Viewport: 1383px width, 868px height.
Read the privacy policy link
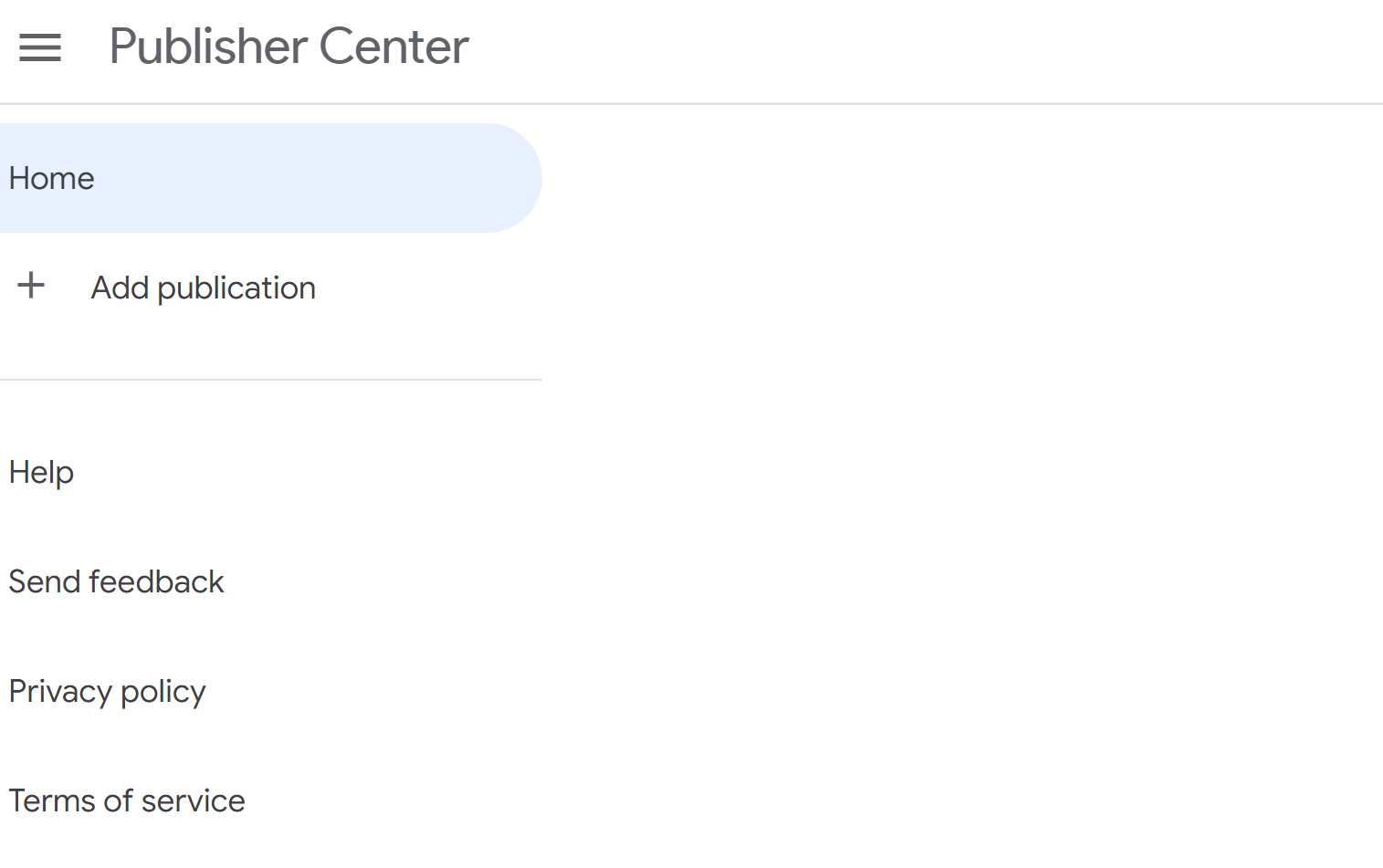(x=107, y=691)
